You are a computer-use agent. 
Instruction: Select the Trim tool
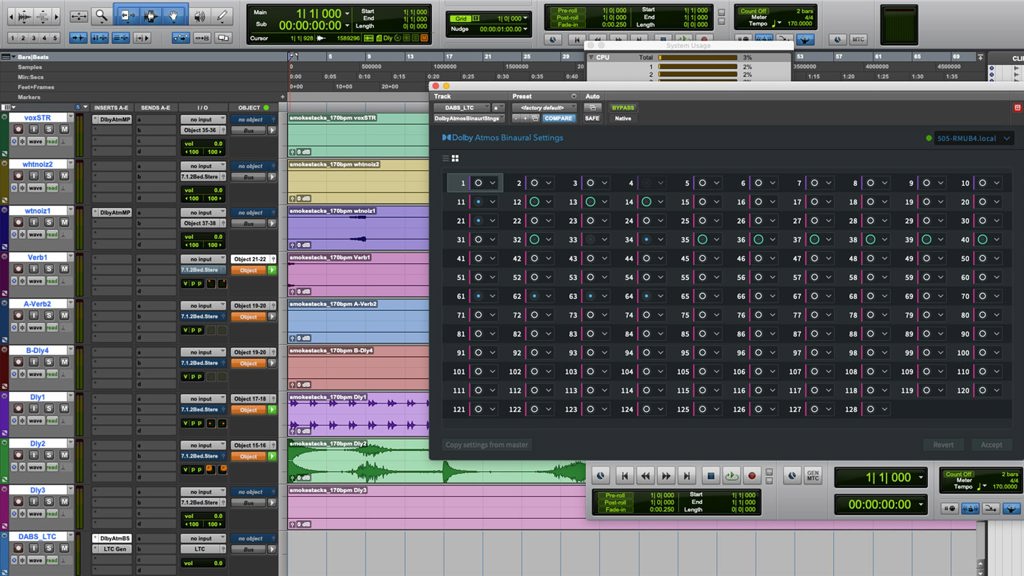[126, 16]
